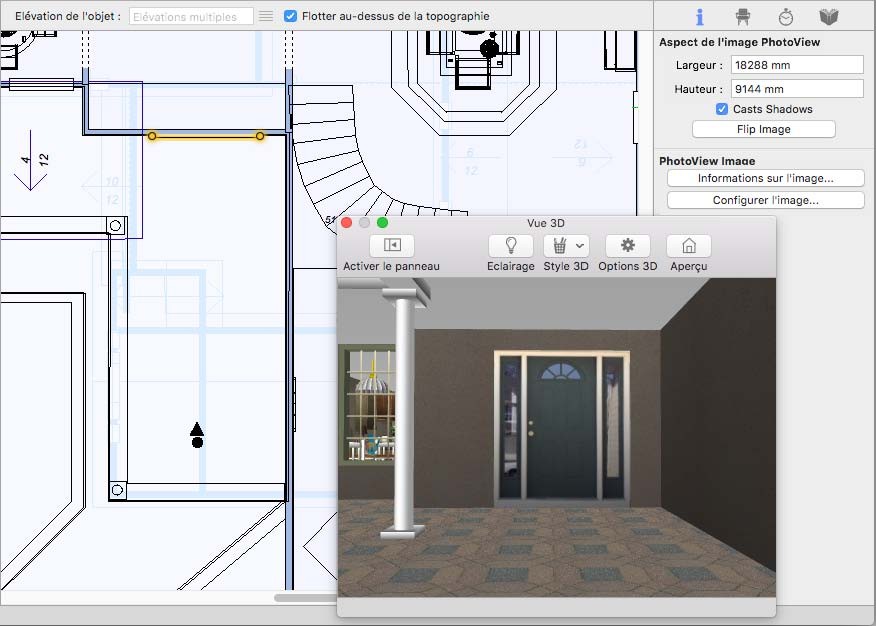Open the furniture chair panel icon
Viewport: 876px width, 626px height.
743,17
